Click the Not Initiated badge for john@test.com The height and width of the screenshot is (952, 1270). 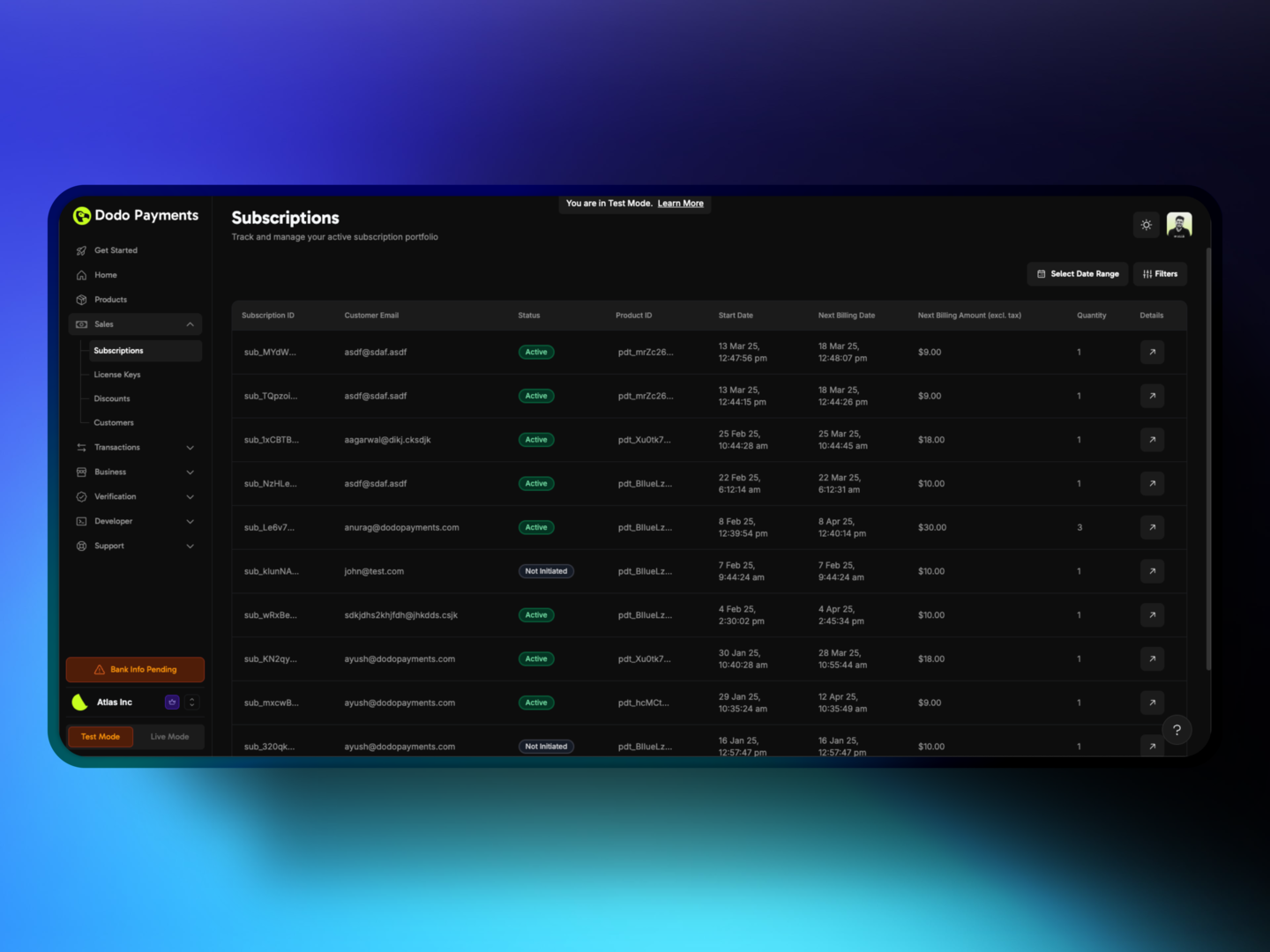pyautogui.click(x=546, y=571)
